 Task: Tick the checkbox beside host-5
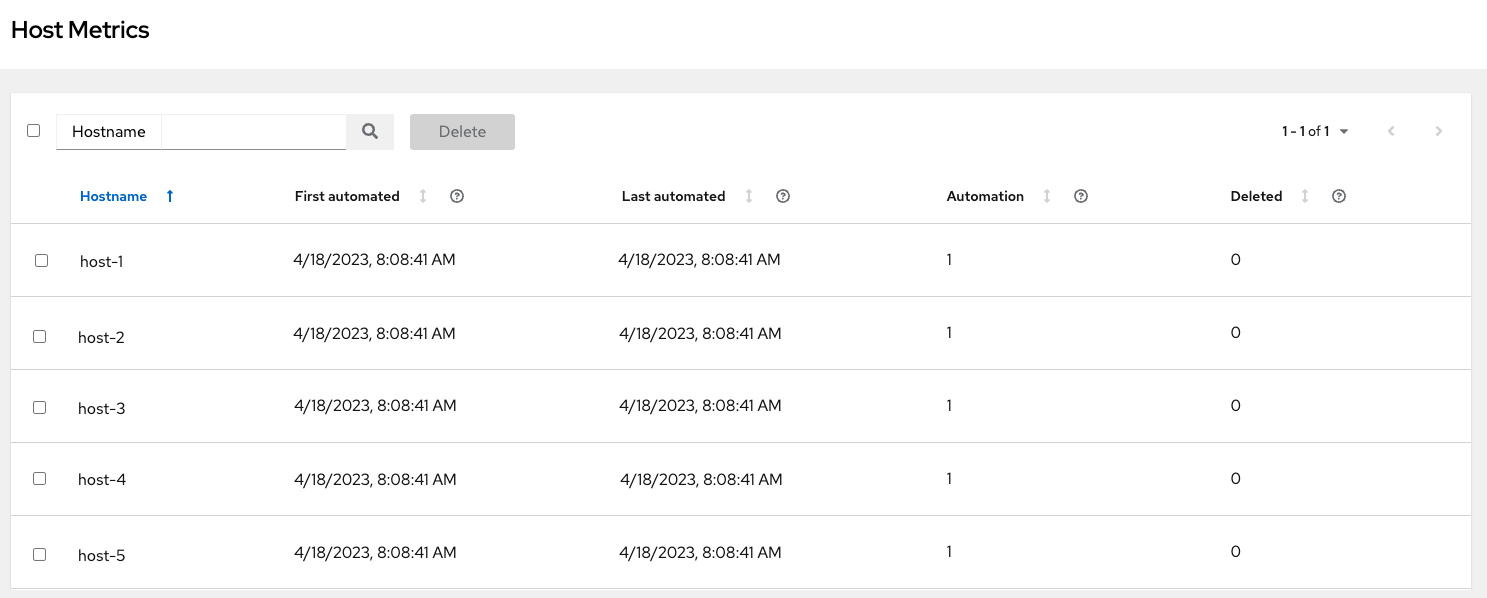coord(39,553)
